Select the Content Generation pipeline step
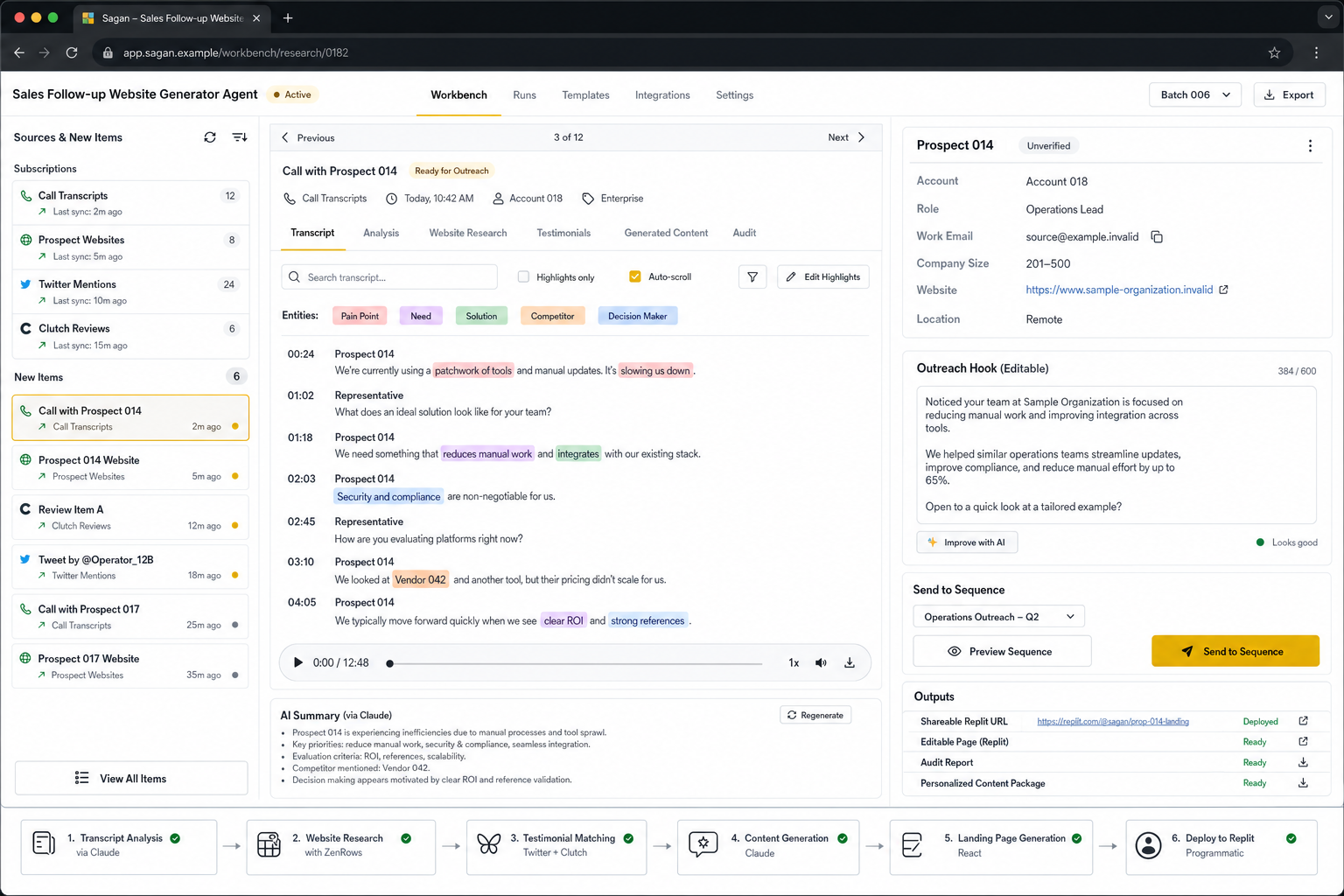The height and width of the screenshot is (896, 1344). 768,846
